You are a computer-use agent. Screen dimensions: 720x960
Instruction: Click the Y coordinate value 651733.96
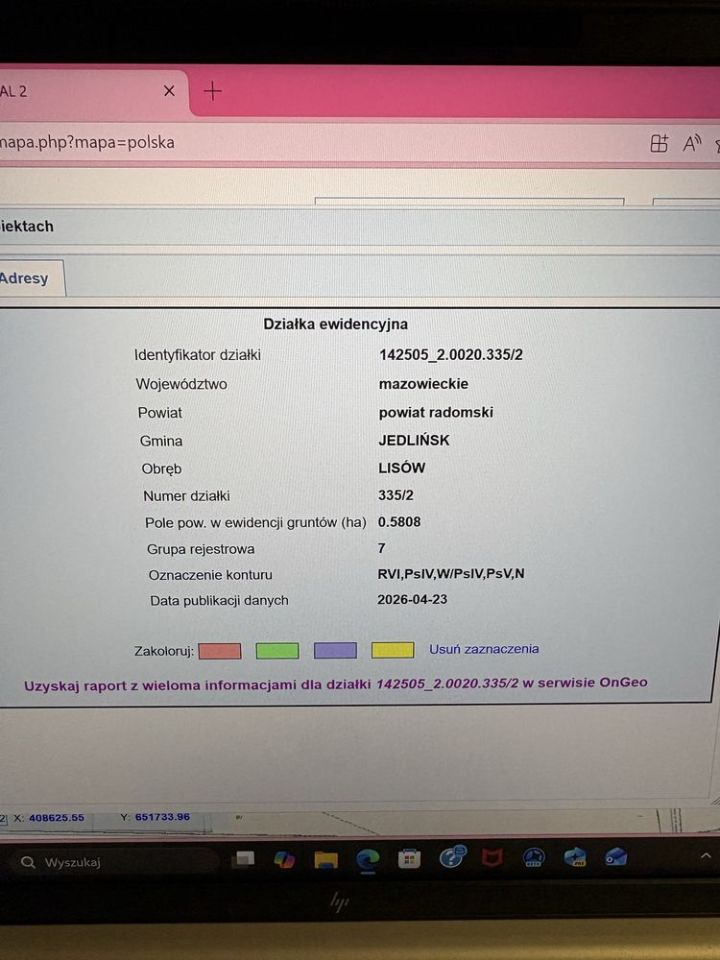coord(162,817)
